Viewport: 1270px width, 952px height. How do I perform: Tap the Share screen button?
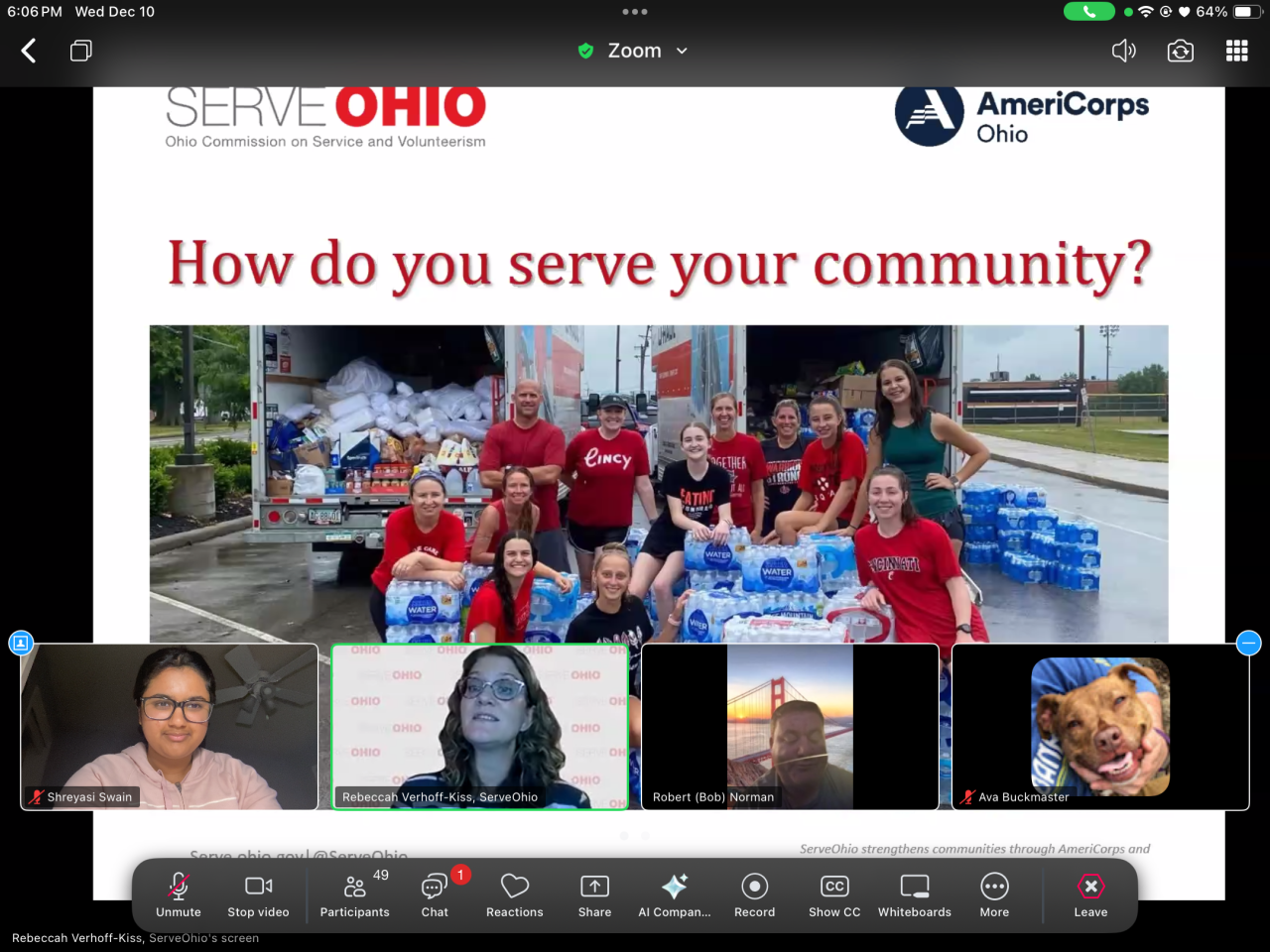(x=595, y=894)
